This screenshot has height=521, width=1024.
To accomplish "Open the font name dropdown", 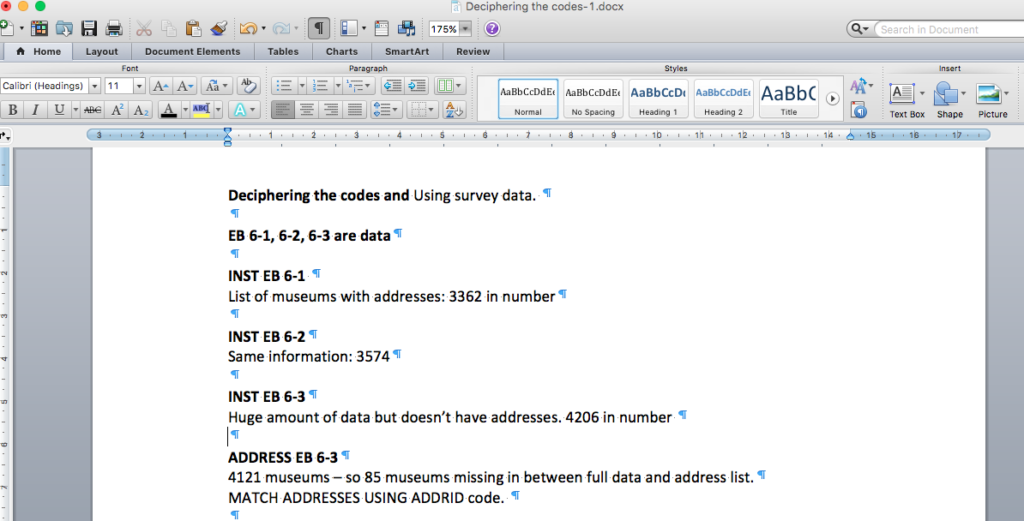I will point(94,87).
